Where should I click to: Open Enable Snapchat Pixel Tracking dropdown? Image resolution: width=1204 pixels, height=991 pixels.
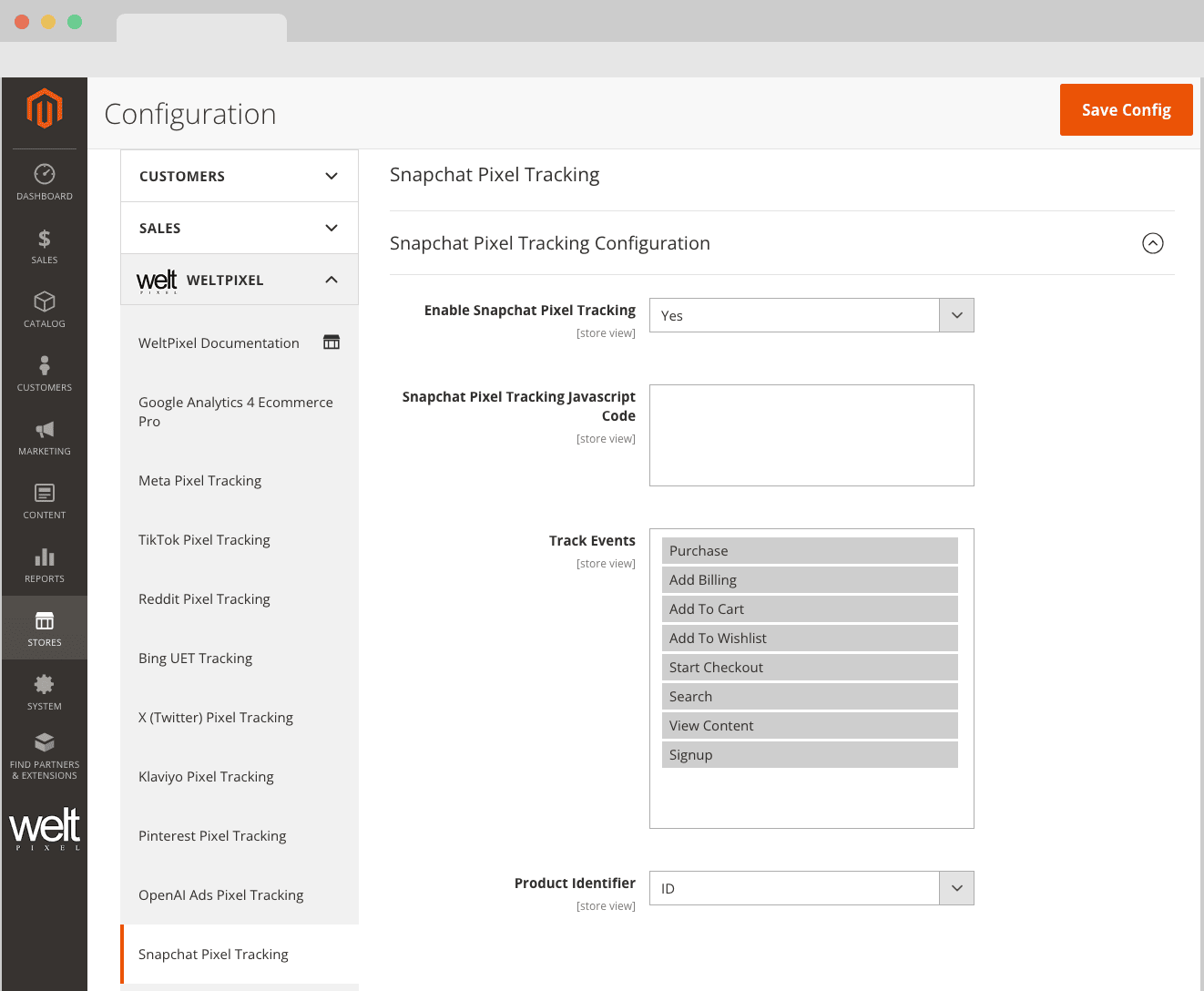point(811,315)
